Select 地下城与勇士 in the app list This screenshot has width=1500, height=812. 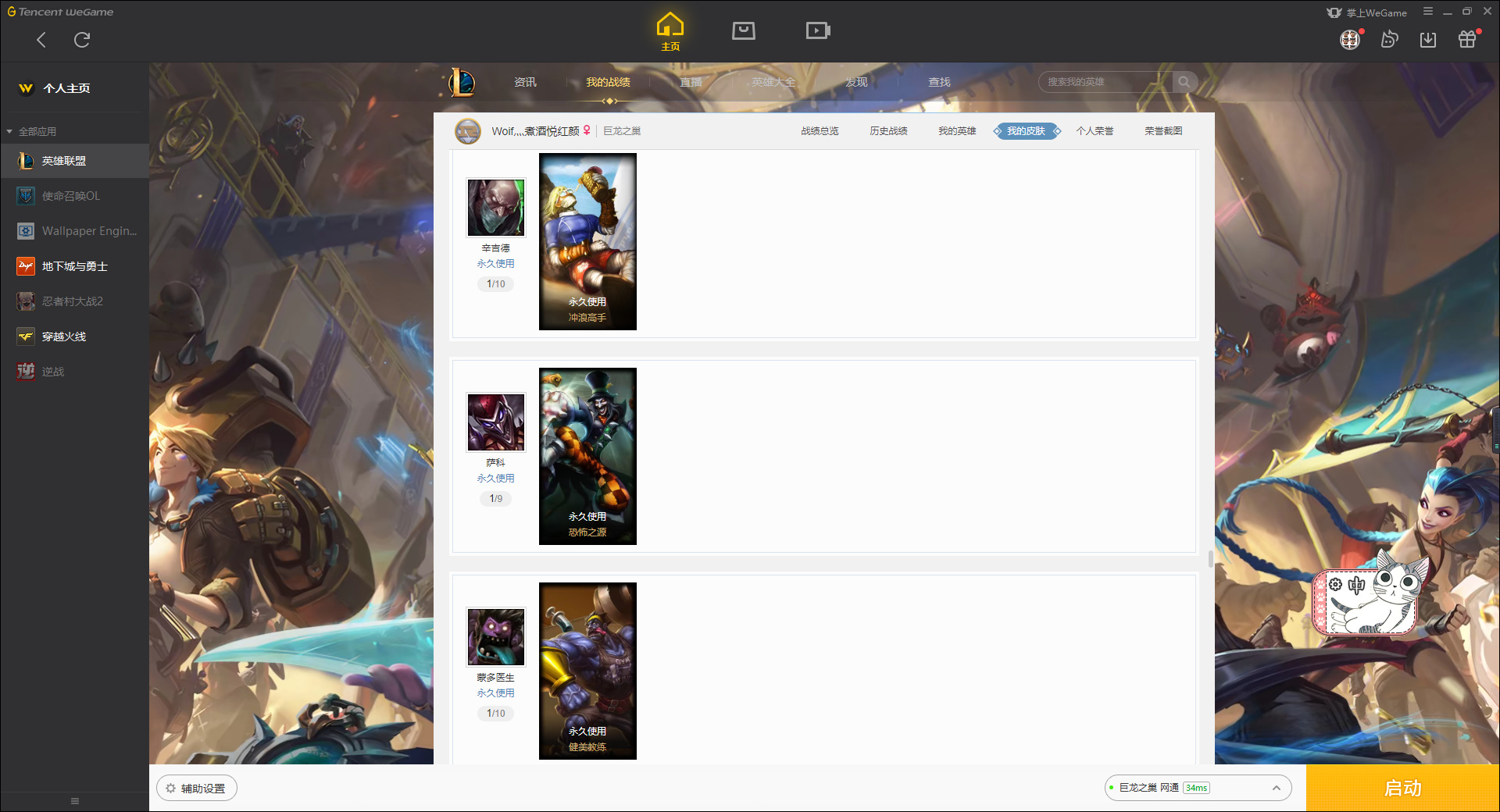pos(74,266)
